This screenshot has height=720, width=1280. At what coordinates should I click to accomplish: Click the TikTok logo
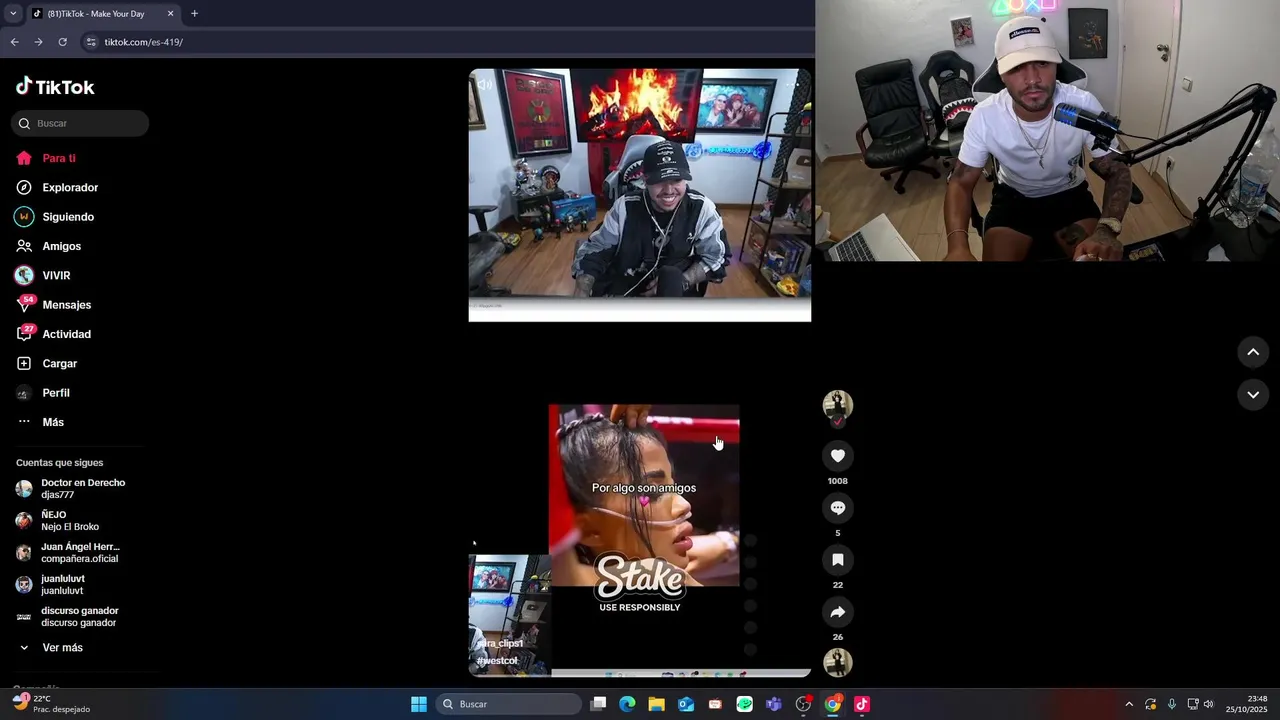[x=55, y=87]
